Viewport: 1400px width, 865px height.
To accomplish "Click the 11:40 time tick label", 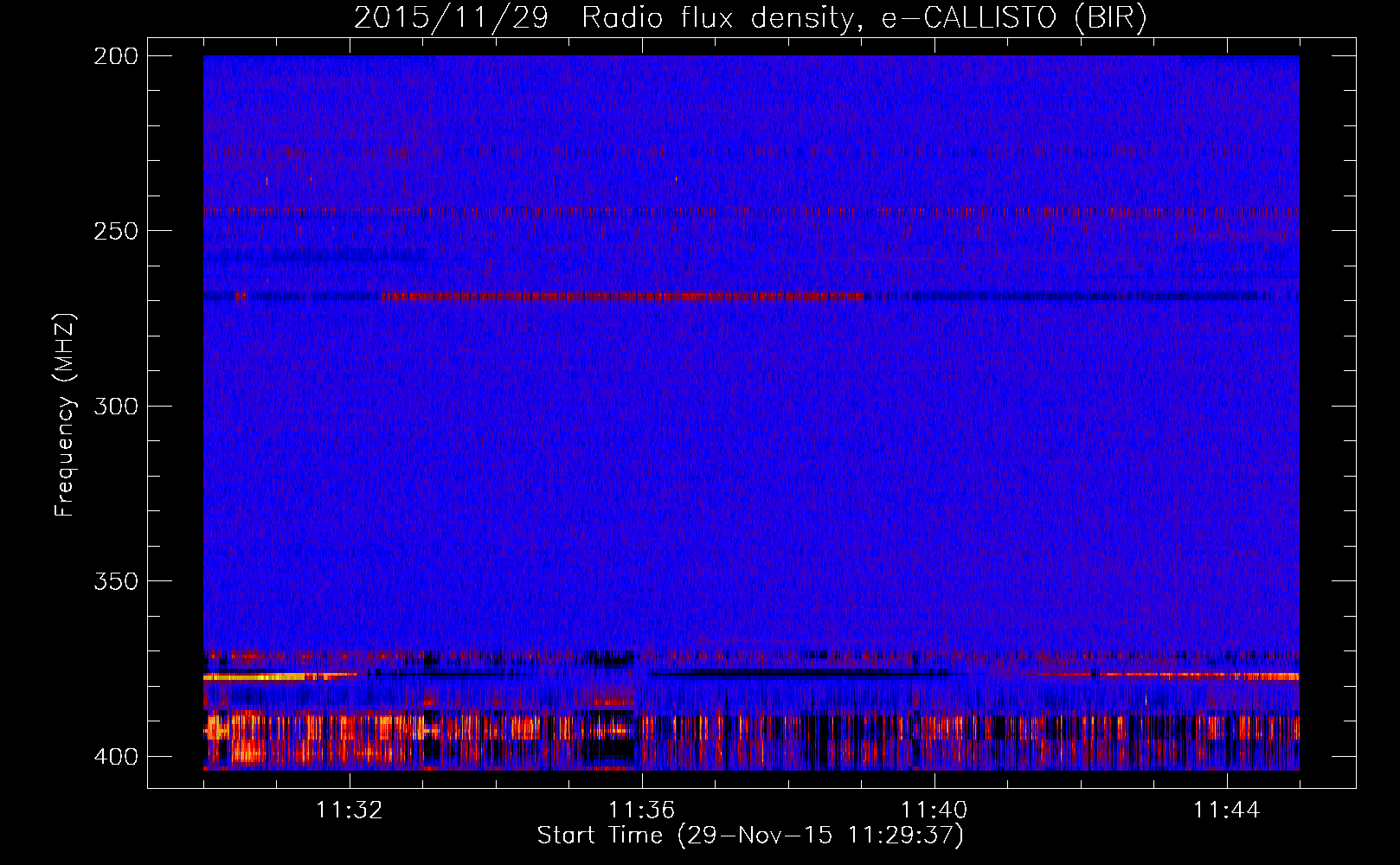I will point(934,811).
